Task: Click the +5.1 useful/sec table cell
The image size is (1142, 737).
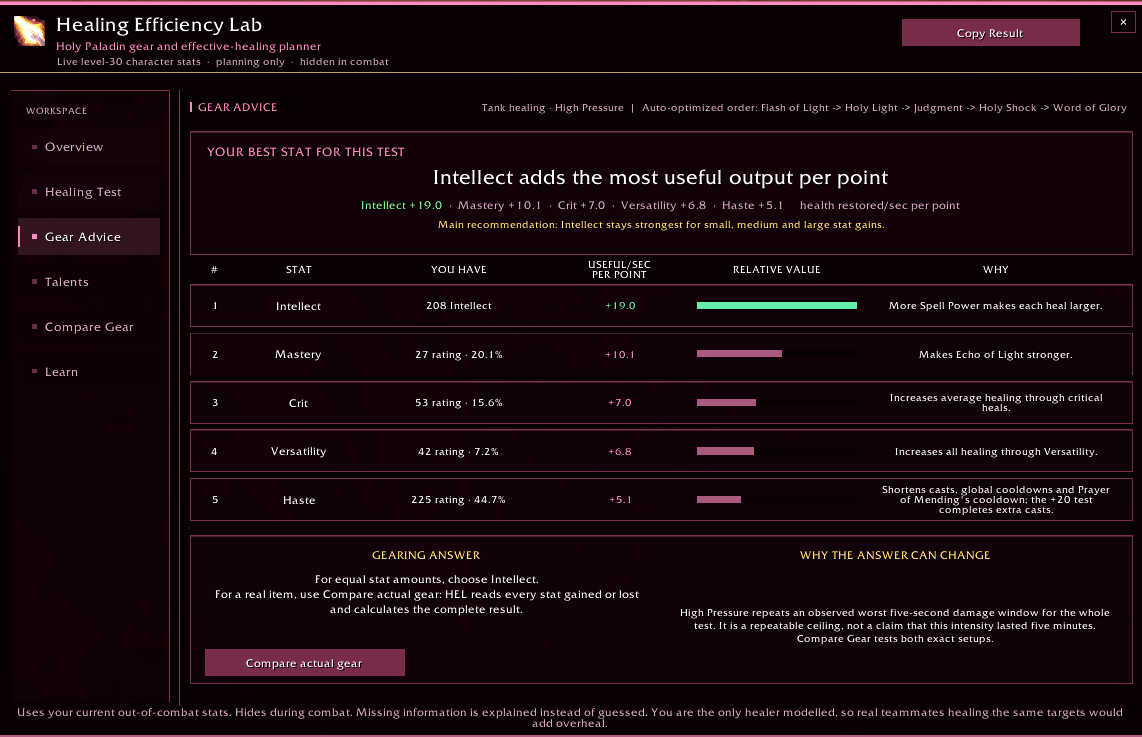Action: (x=620, y=500)
